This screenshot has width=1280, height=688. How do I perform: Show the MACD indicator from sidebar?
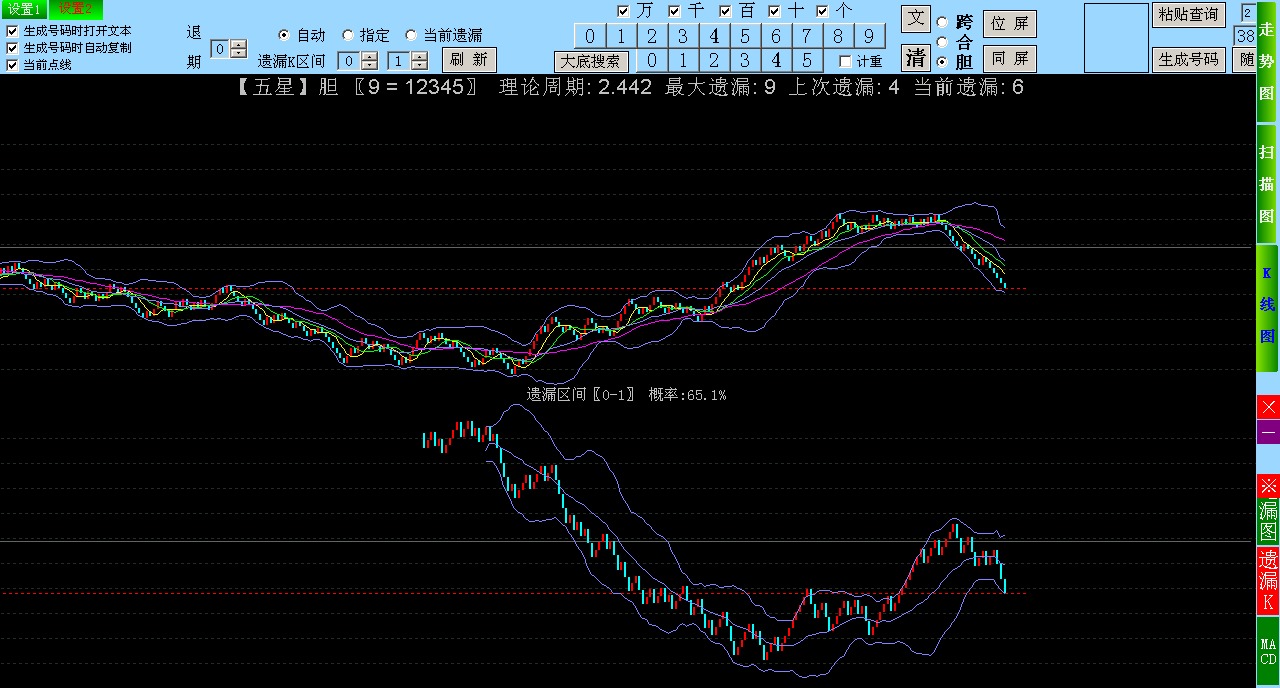point(1268,651)
